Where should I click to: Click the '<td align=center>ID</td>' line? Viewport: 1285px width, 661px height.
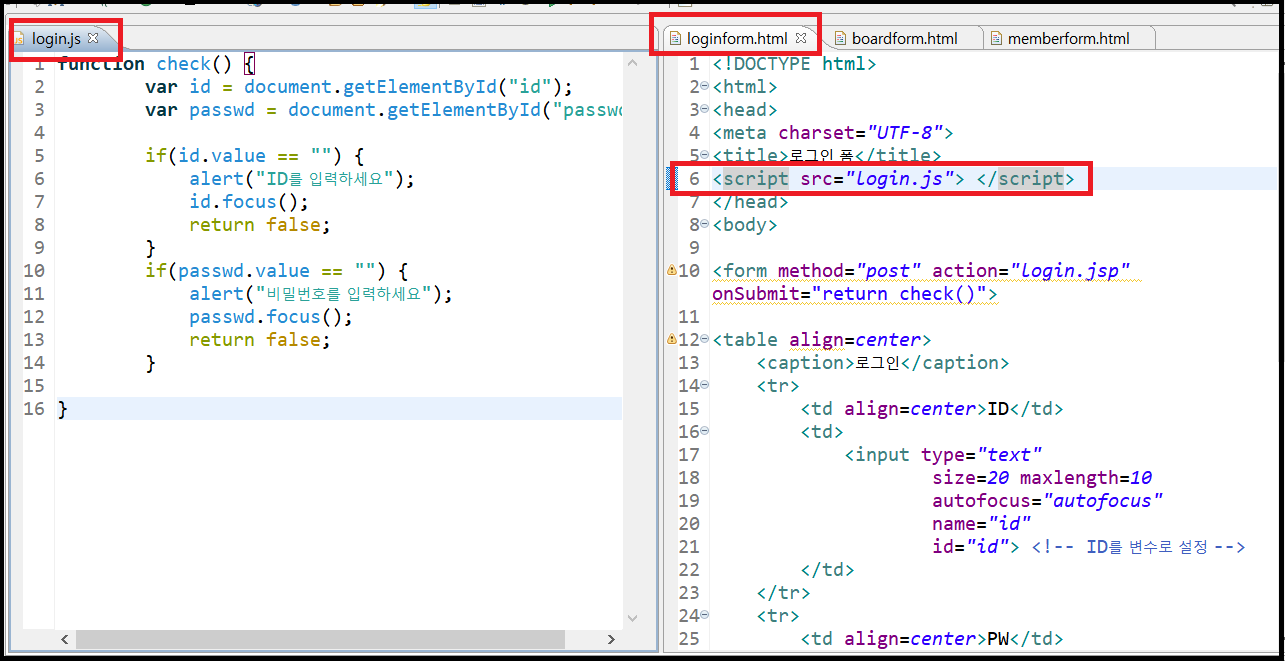tap(931, 409)
